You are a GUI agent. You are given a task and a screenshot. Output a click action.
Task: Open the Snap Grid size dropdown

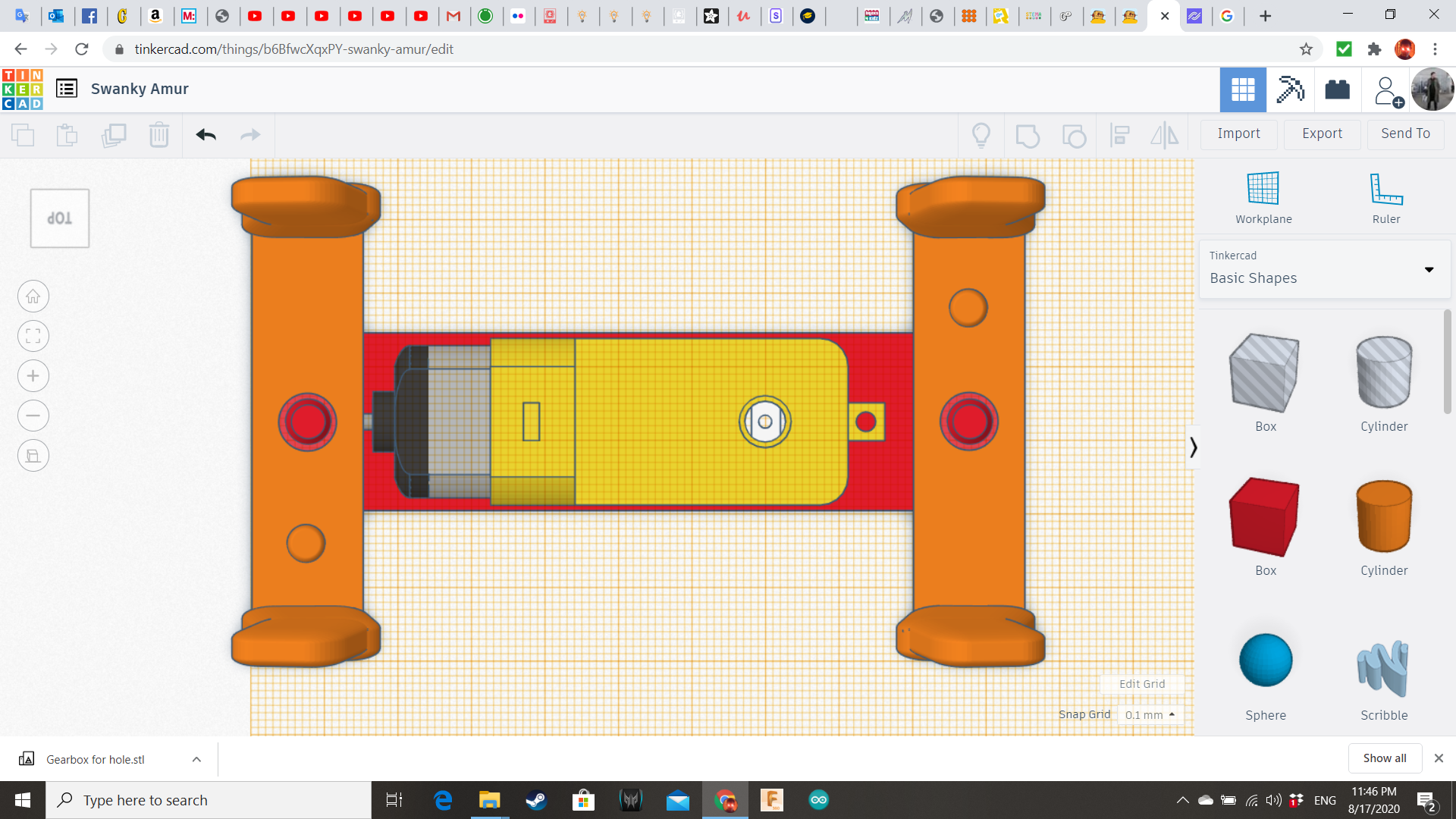click(1150, 714)
